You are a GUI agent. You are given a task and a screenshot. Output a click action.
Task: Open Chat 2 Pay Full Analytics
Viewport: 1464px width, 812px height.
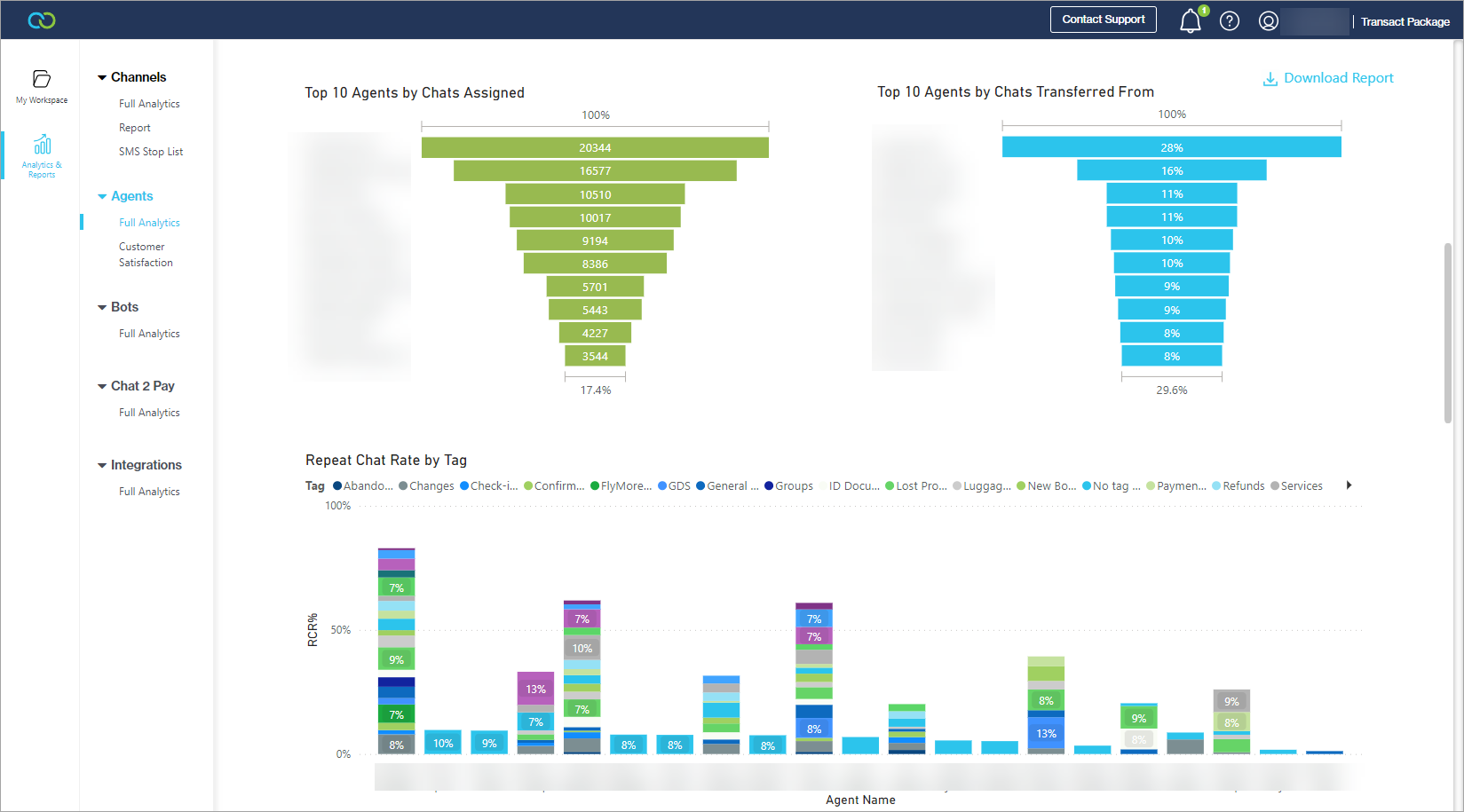click(149, 413)
